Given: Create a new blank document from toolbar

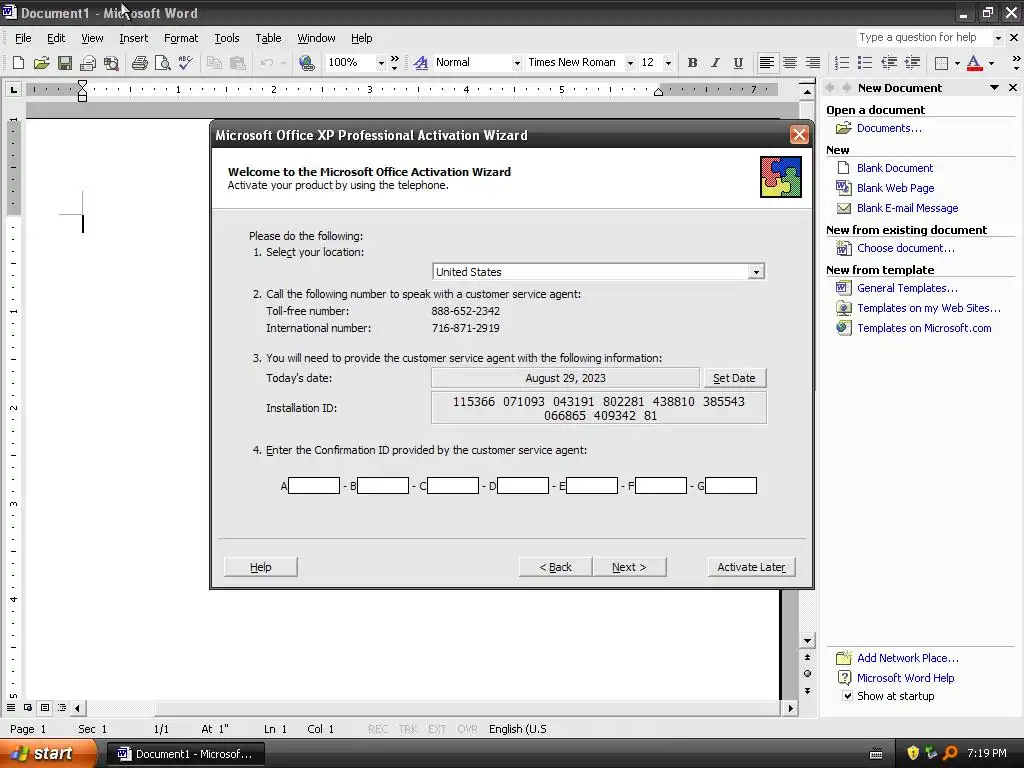Looking at the screenshot, I should [18, 63].
